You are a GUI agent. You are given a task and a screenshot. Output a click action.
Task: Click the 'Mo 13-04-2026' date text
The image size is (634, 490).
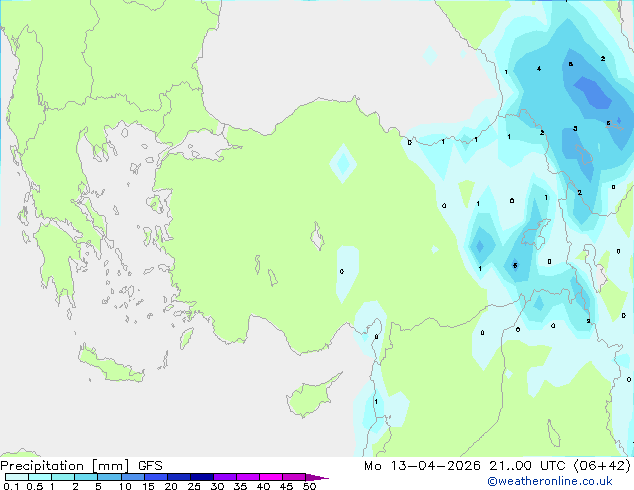click(x=422, y=466)
